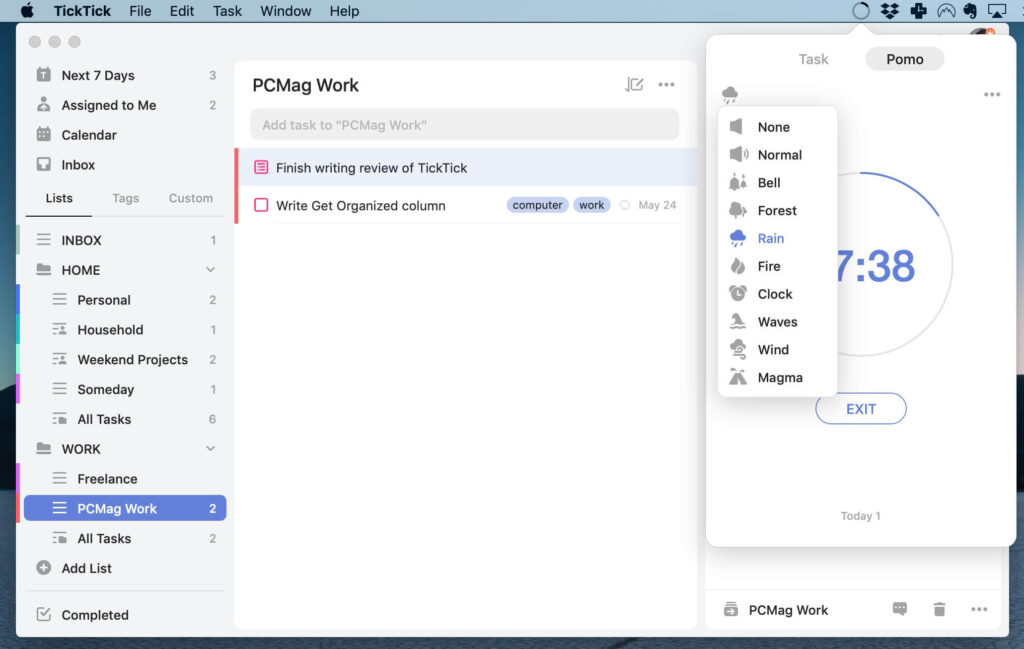
Task: Open All Tasks under WORK folder
Action: point(125,539)
